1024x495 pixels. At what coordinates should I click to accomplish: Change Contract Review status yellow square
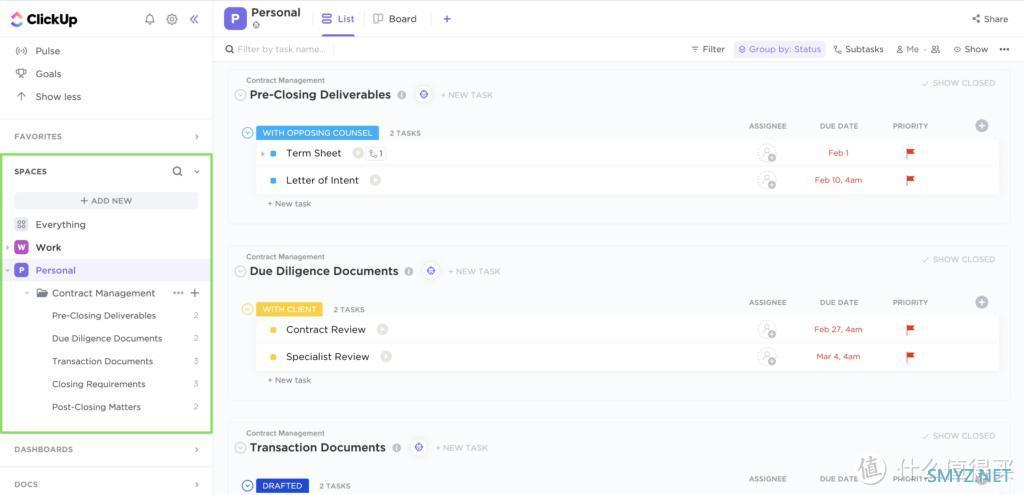point(273,330)
